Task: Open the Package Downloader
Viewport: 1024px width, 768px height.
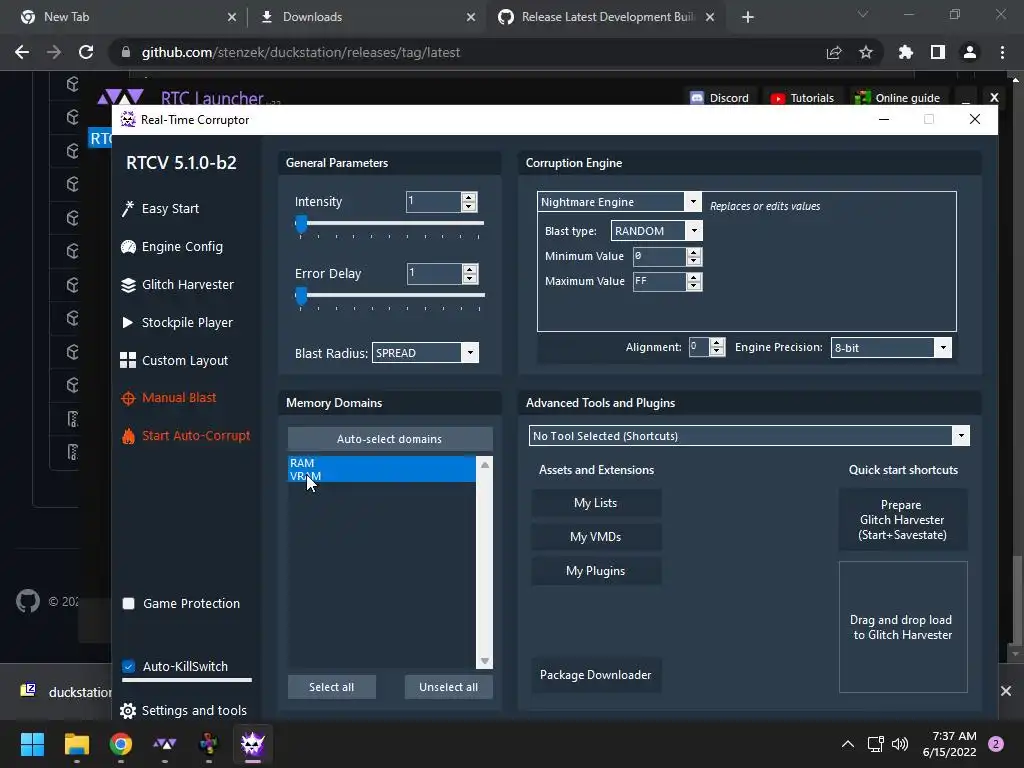Action: [x=596, y=675]
